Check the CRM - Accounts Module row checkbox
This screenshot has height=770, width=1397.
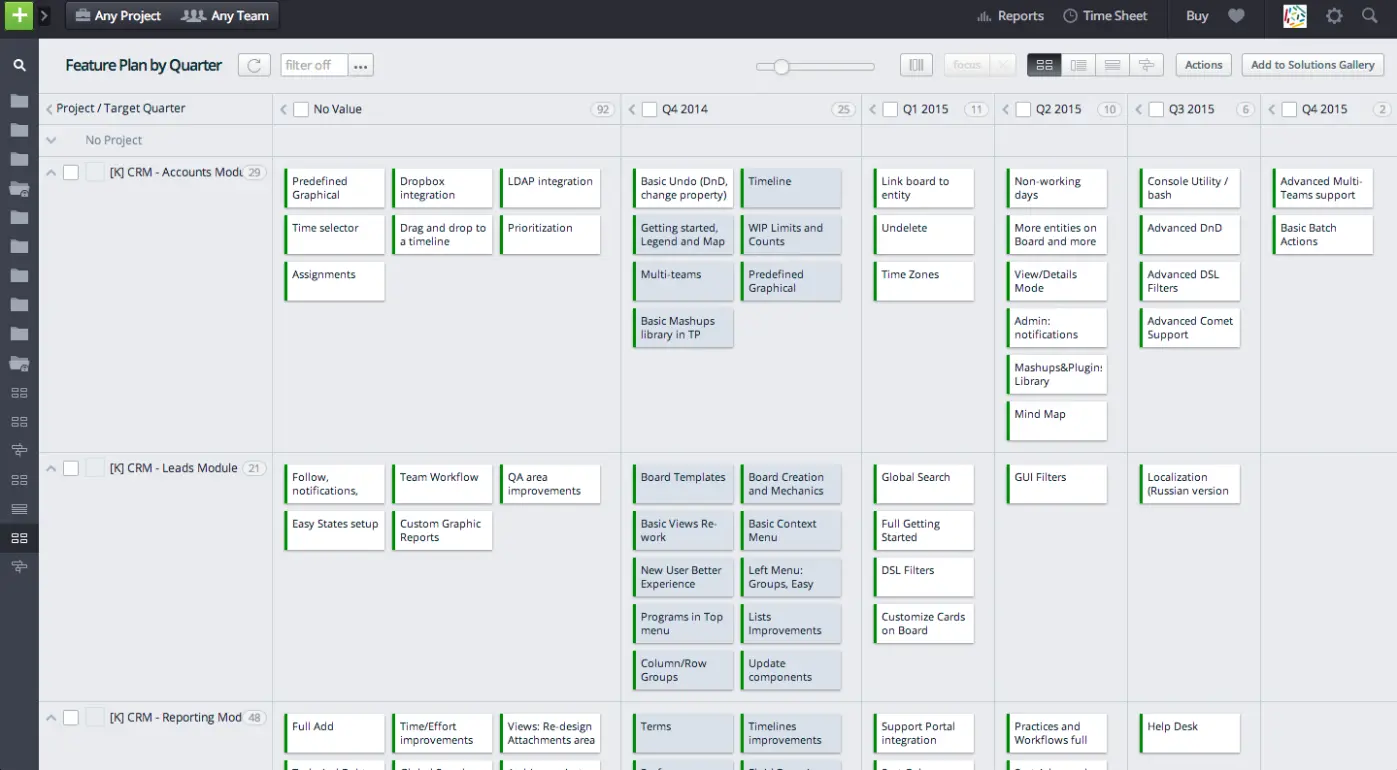coord(71,172)
